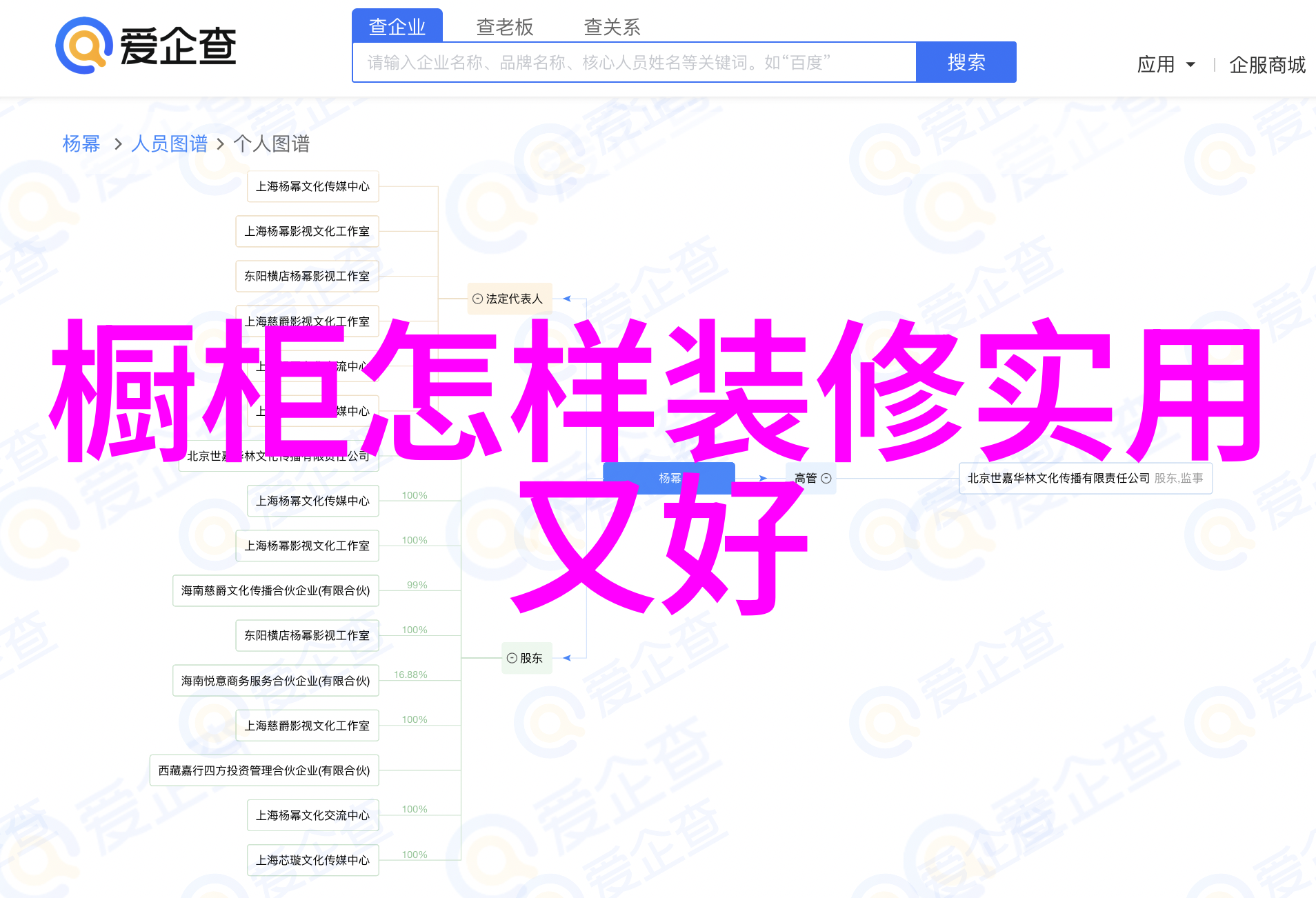Viewport: 1316px width, 898px height.
Task: Open the 企服商城 link
Action: (1268, 65)
